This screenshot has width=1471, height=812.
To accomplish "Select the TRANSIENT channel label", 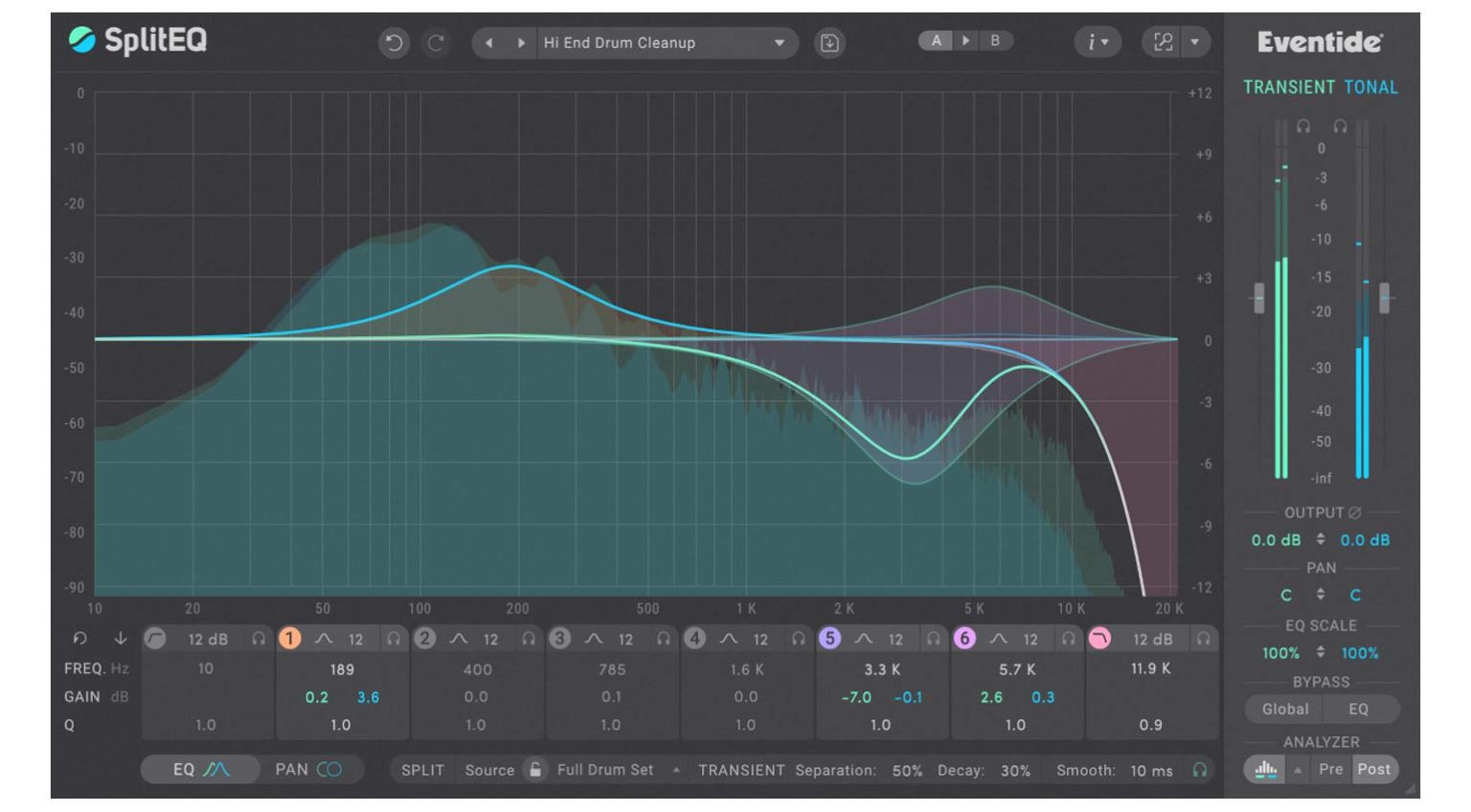I will (1289, 87).
